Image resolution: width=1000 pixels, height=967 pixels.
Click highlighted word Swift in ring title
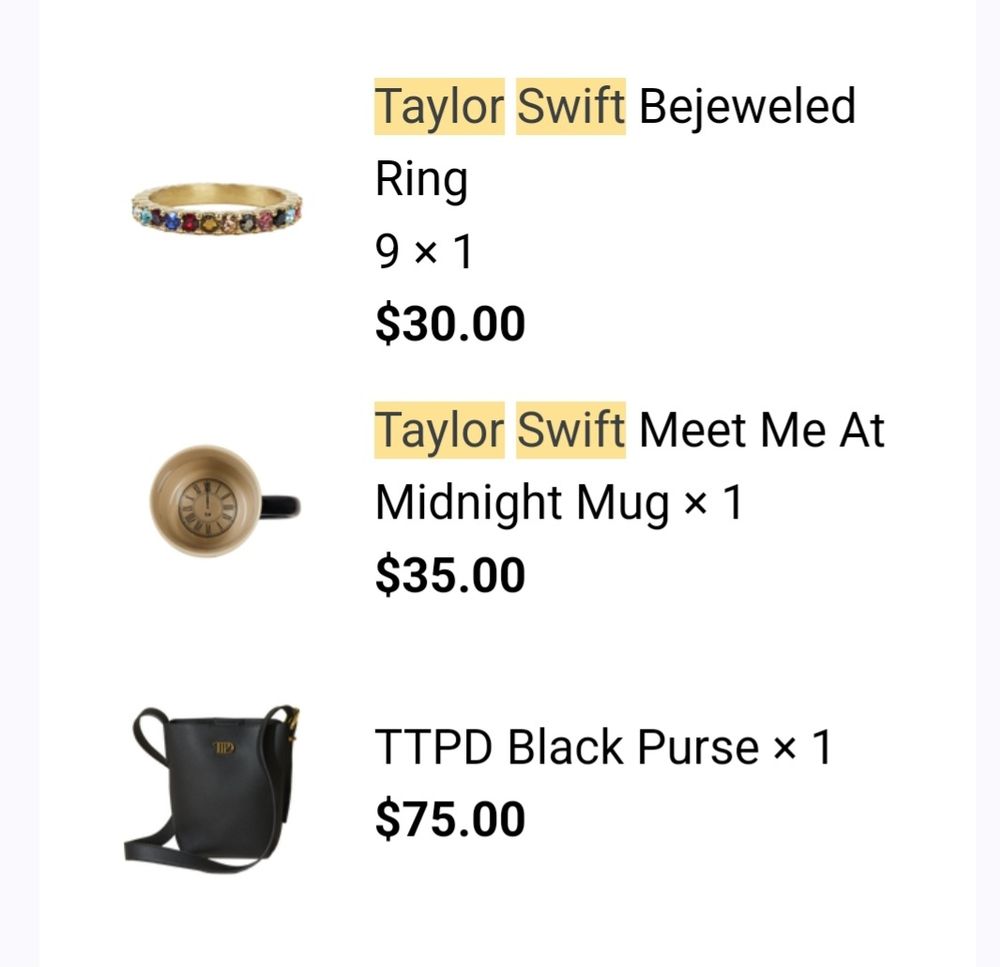click(x=571, y=107)
